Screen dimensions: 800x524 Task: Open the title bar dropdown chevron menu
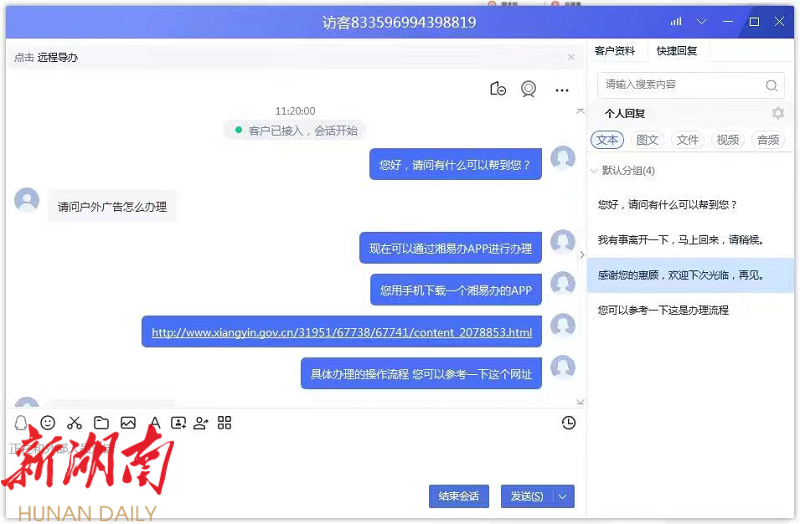coord(702,21)
